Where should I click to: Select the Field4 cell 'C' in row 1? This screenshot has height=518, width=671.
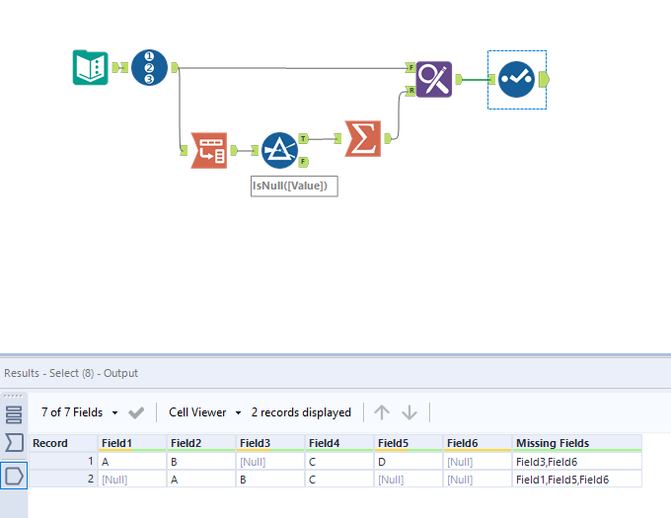pyautogui.click(x=339, y=462)
